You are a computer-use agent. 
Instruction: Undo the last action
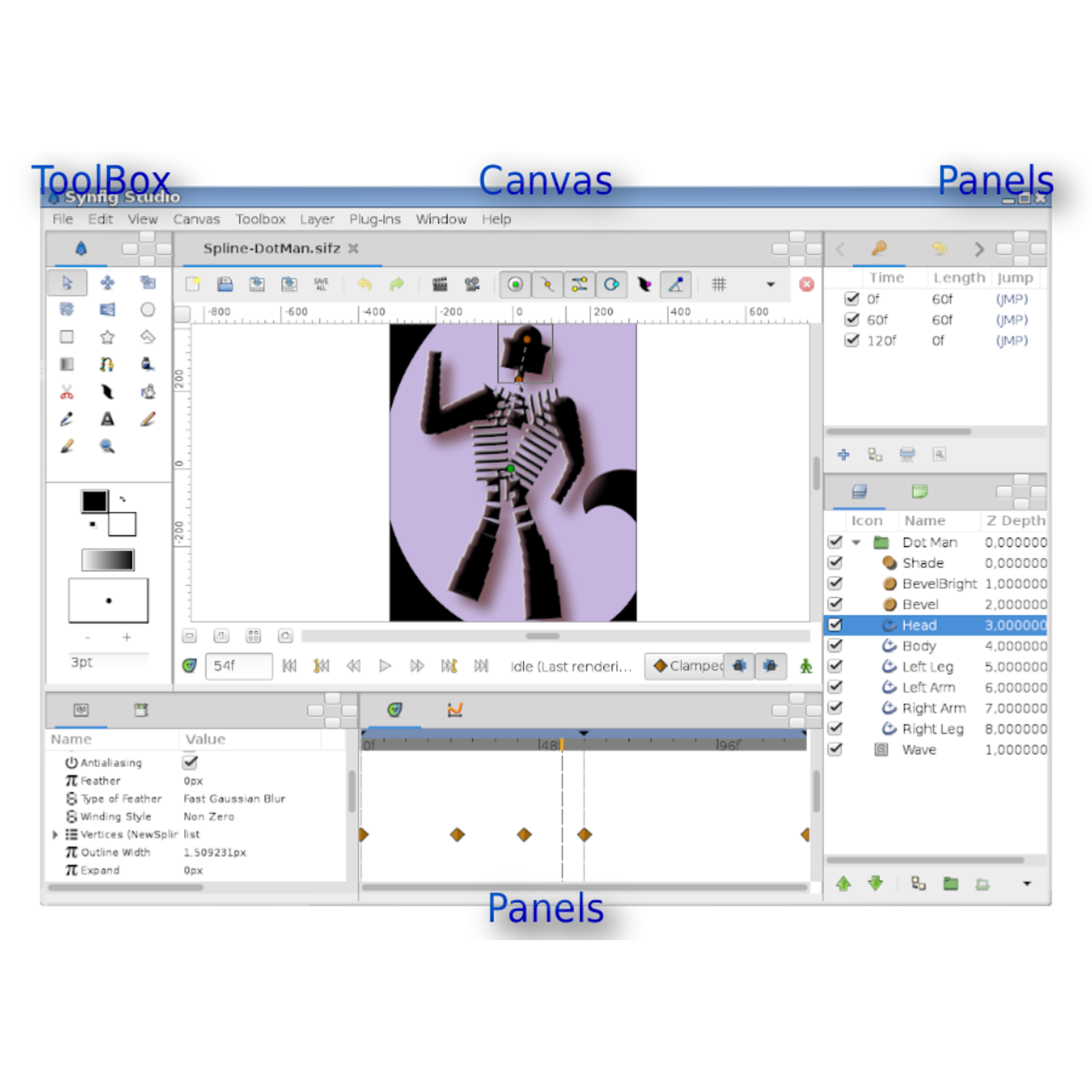364,284
